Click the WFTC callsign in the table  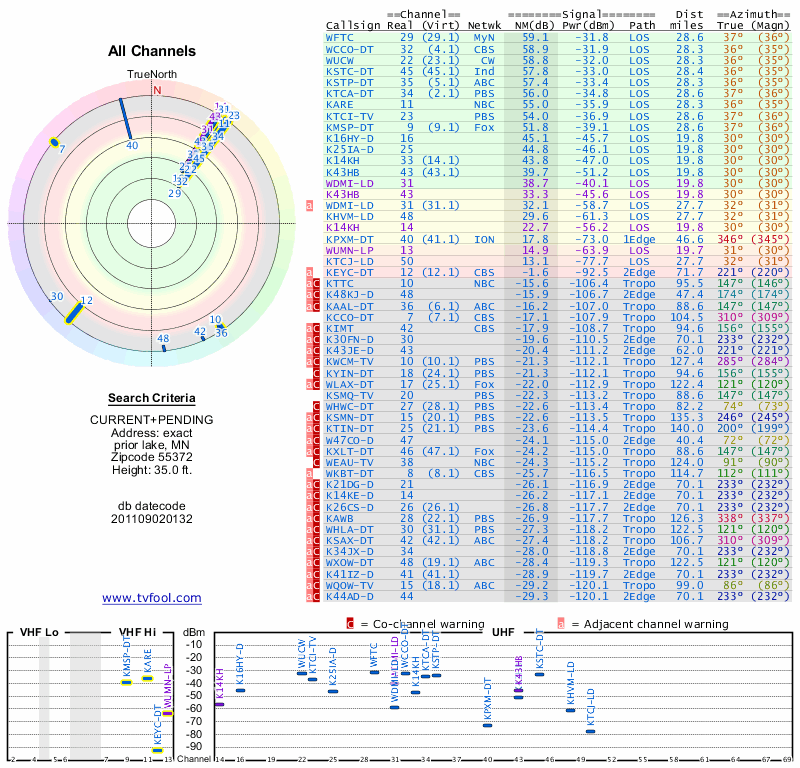(340, 38)
